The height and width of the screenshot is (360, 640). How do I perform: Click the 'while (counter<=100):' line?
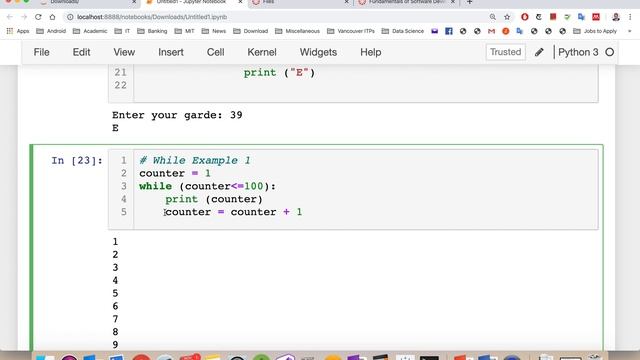[207, 187]
